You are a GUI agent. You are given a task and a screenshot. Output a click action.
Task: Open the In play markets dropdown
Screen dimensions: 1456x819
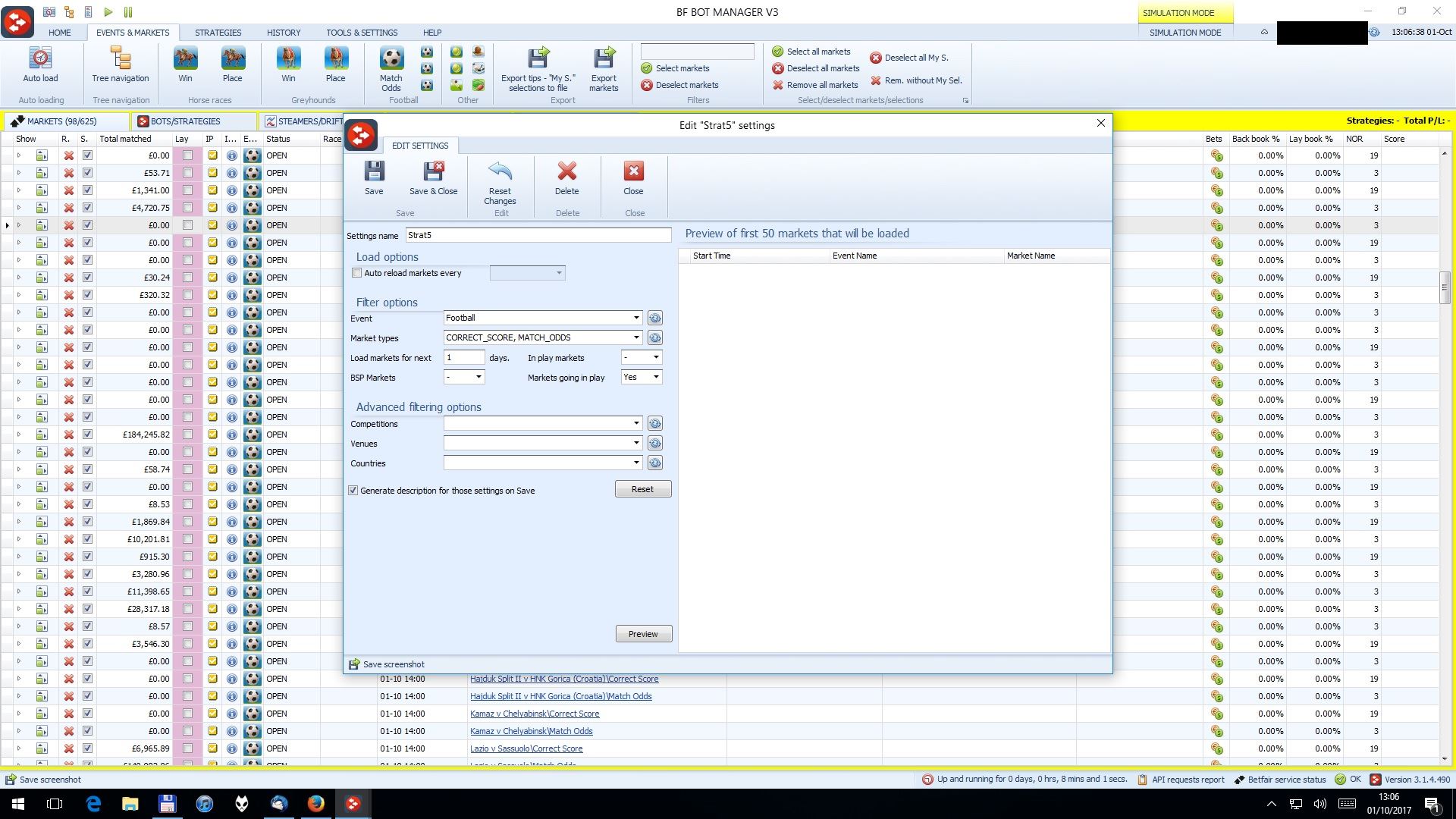coord(656,357)
